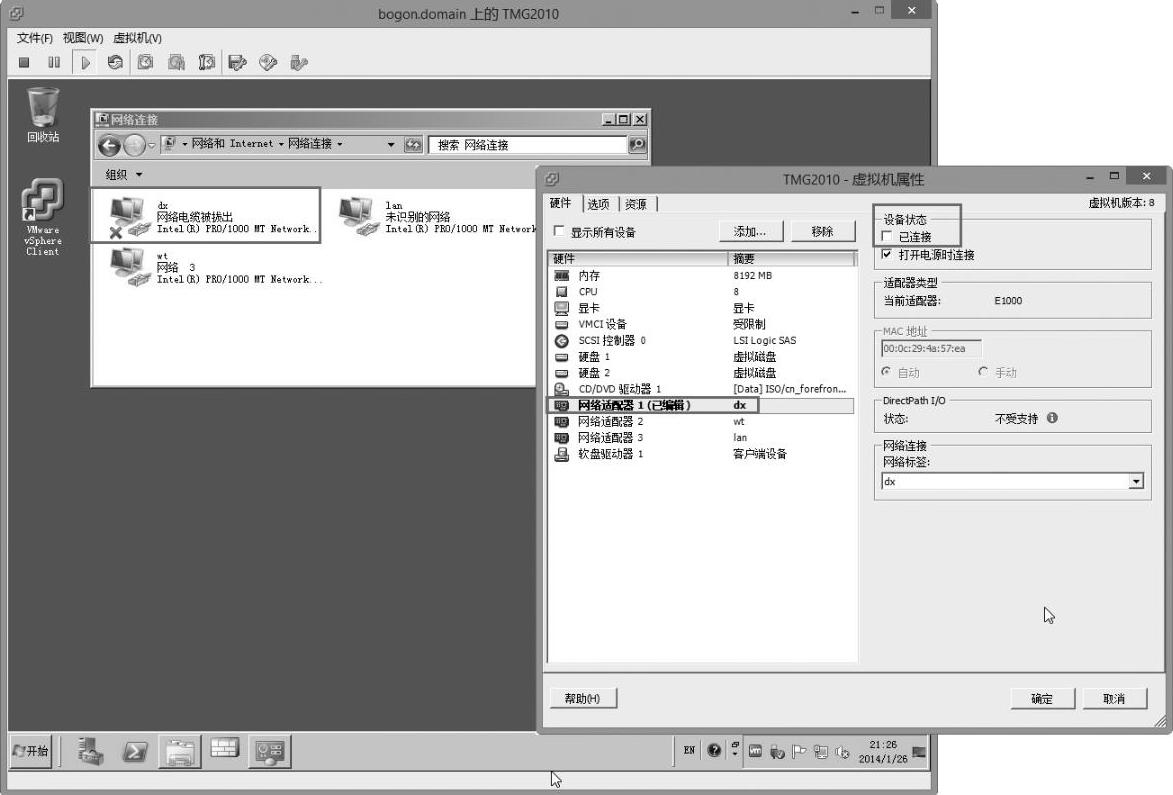Open the control panel taskbar icon
This screenshot has height=795, width=1173.
pyautogui.click(x=269, y=751)
